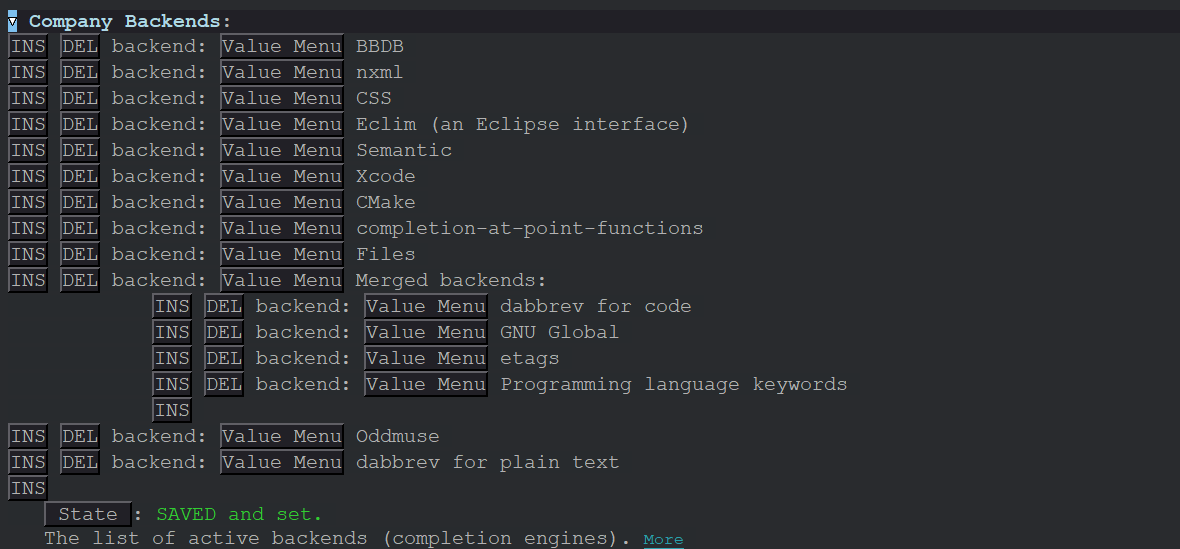This screenshot has width=1180, height=549.
Task: Insert a backend before CMake entry
Action: point(28,202)
